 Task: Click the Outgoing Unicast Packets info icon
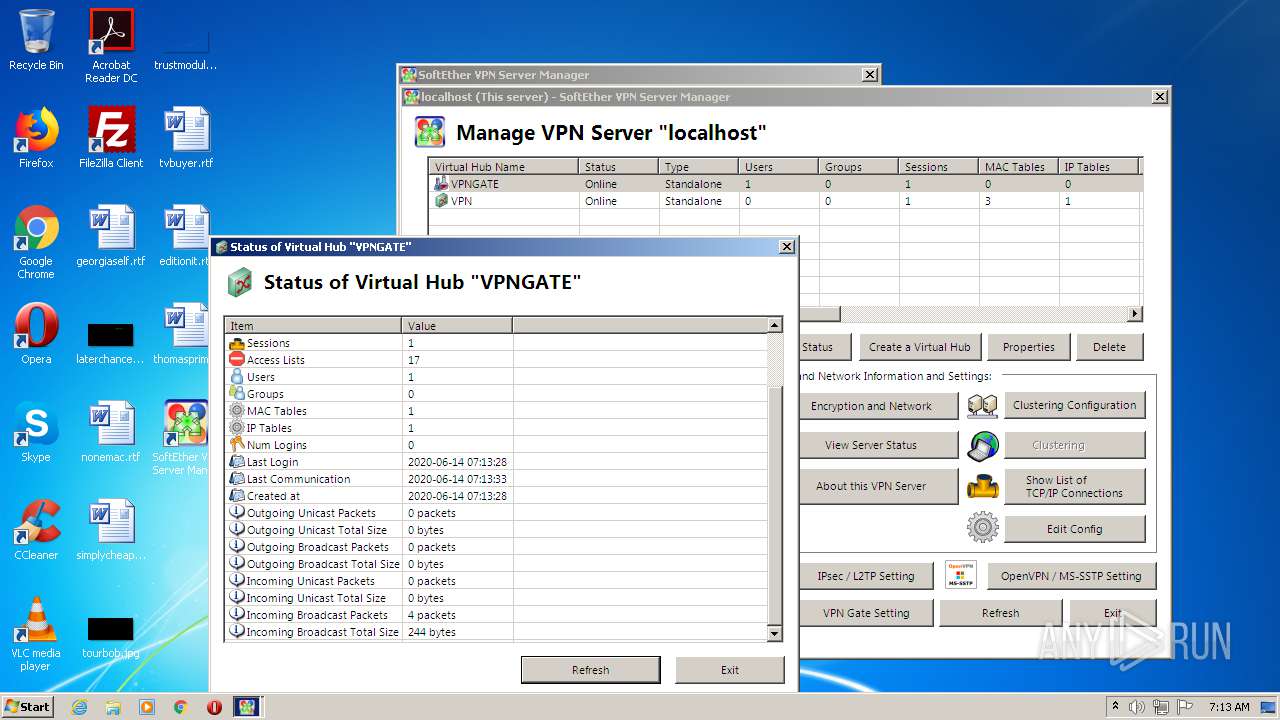pyautogui.click(x=237, y=513)
